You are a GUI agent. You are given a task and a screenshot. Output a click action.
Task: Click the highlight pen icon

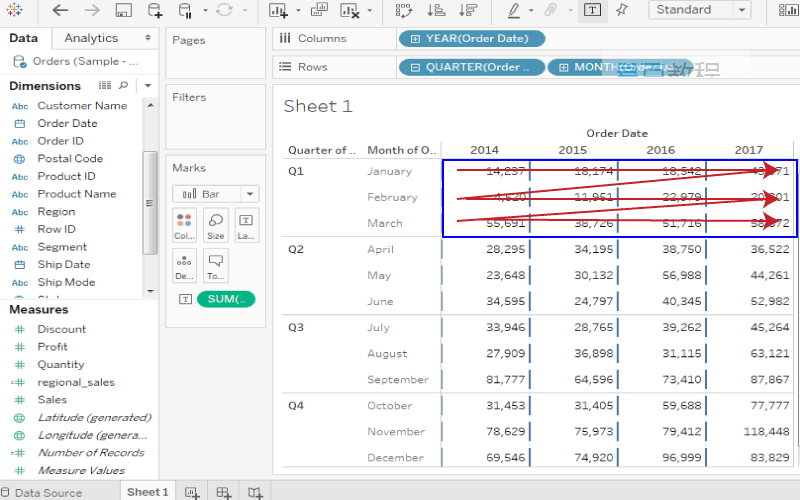[x=514, y=10]
